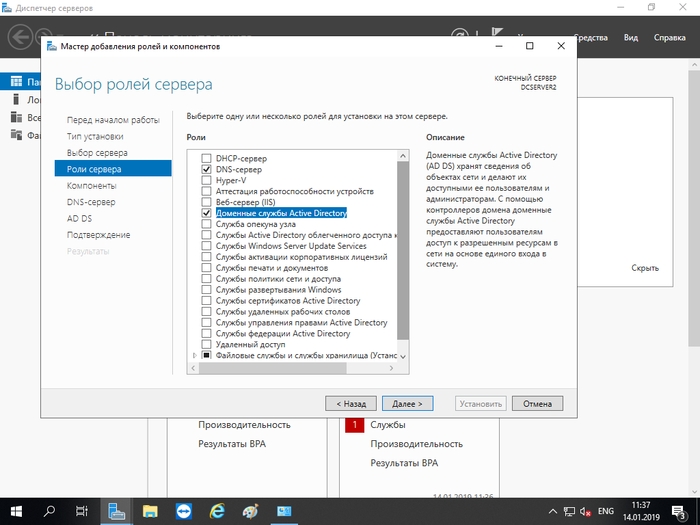Open File Explorer from taskbar
The image size is (700, 525).
click(x=150, y=511)
